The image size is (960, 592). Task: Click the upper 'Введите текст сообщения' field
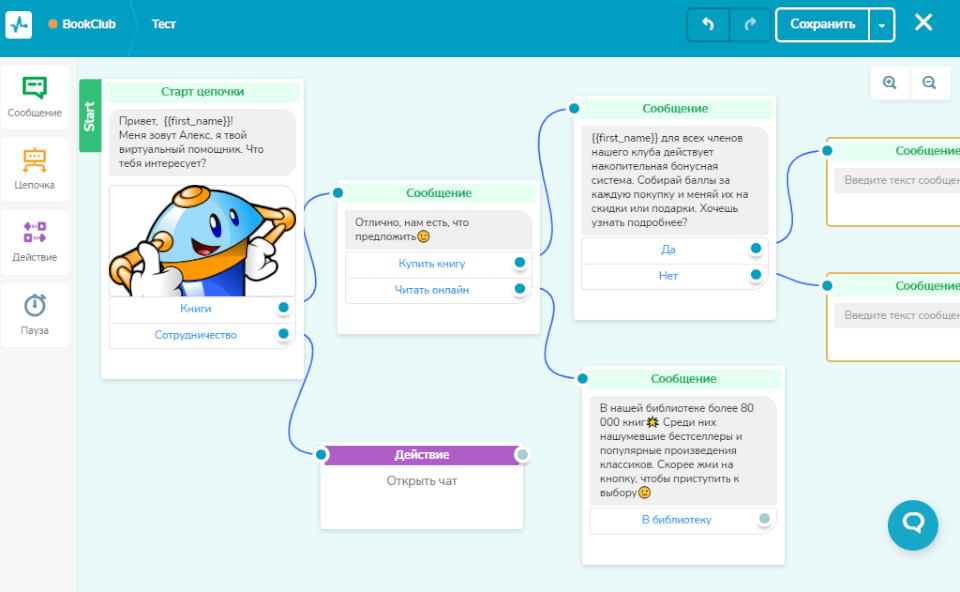pos(898,181)
